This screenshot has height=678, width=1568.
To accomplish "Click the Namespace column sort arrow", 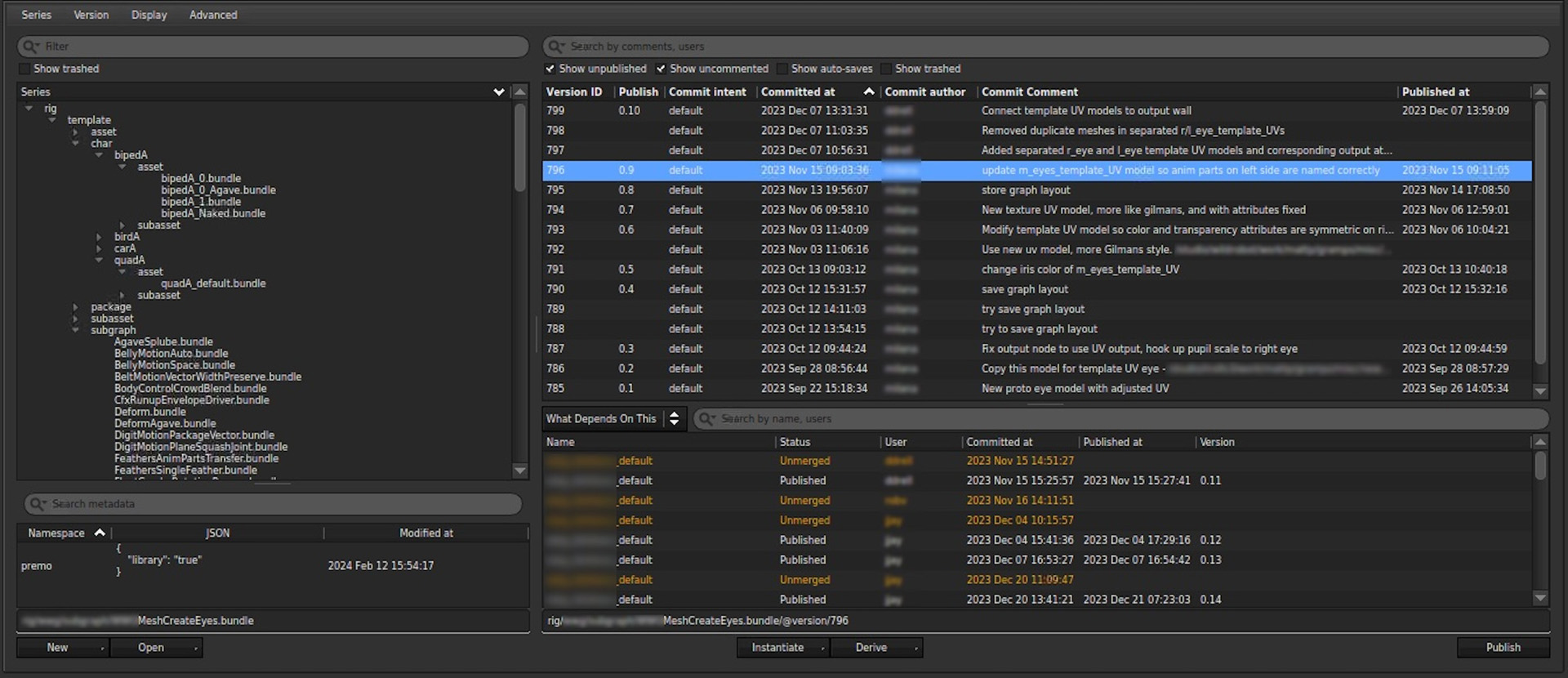I will tap(100, 533).
